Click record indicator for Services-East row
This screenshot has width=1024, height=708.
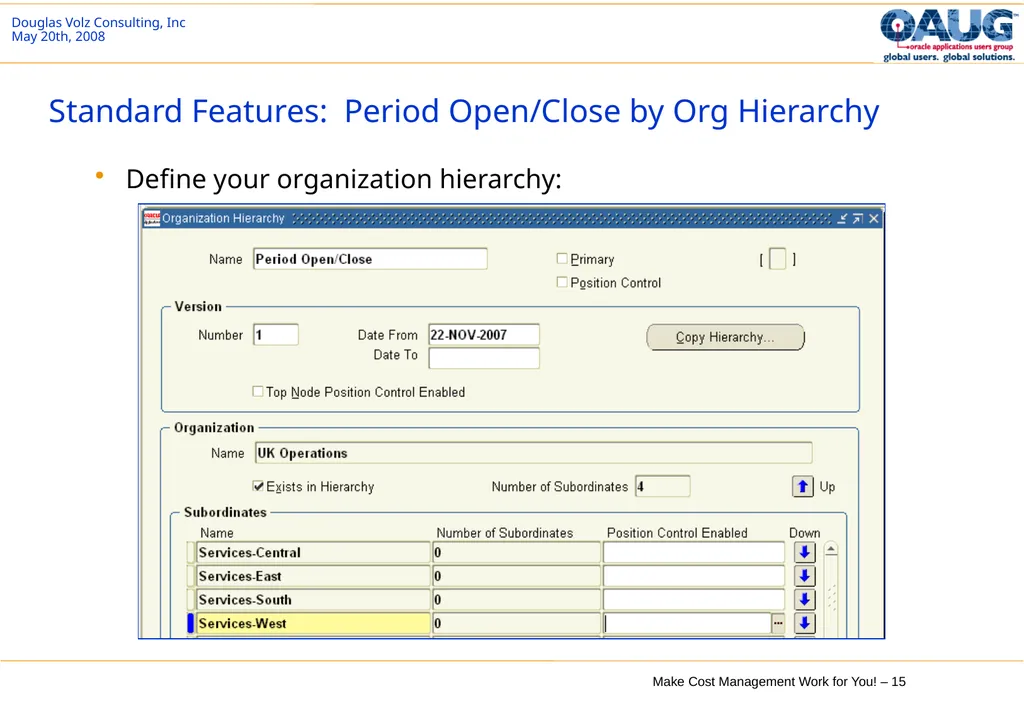(x=191, y=576)
